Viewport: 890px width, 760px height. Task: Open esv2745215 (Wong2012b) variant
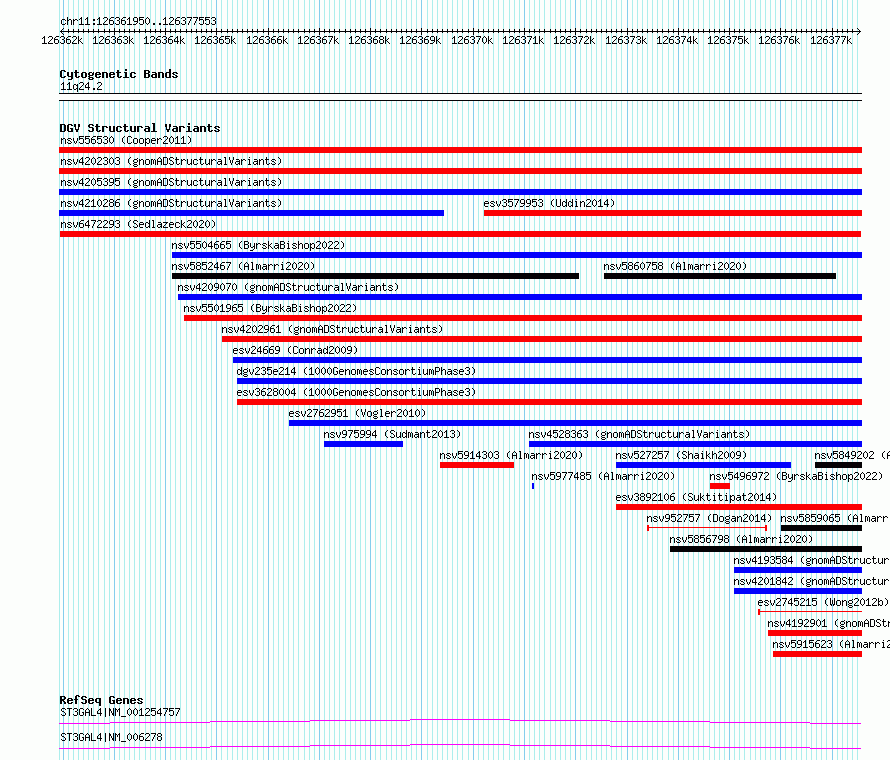click(x=822, y=602)
